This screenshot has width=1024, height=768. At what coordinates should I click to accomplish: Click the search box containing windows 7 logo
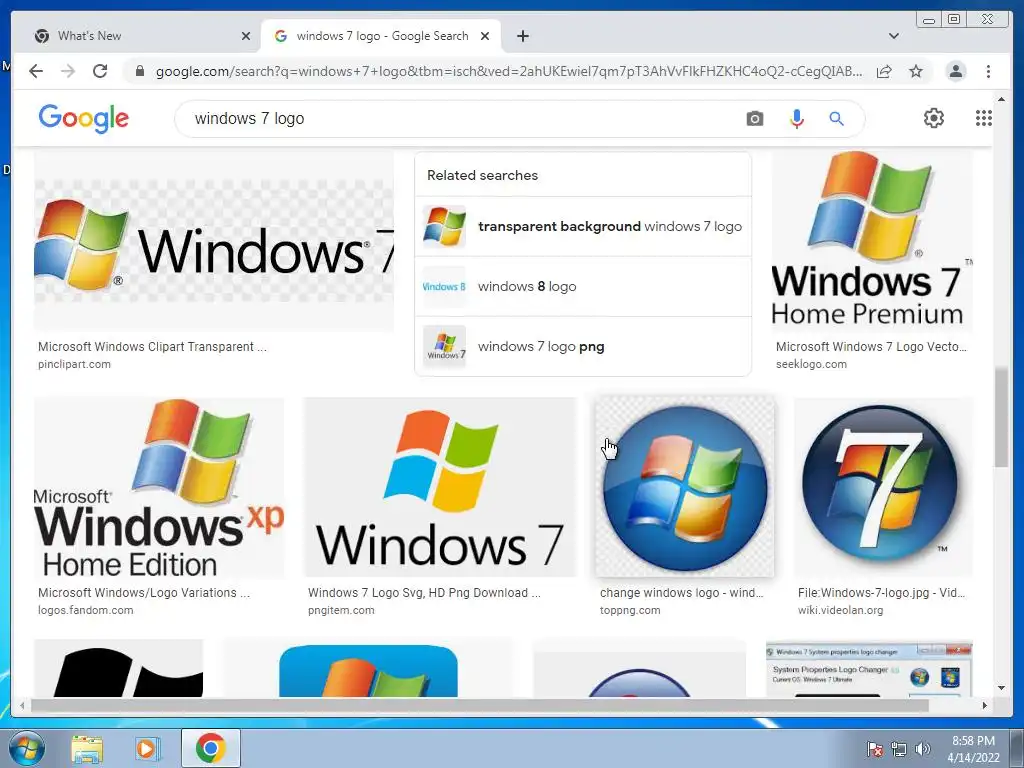457,118
